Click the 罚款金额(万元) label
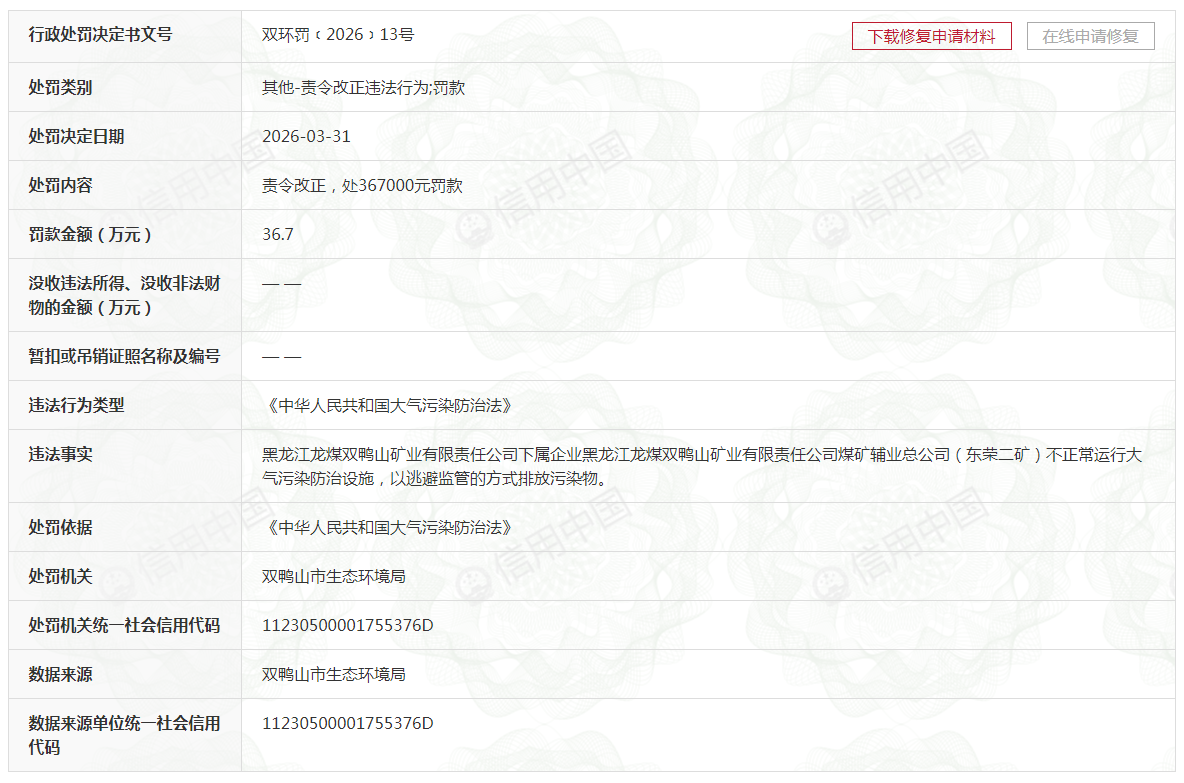The height and width of the screenshot is (783, 1184). point(91,234)
